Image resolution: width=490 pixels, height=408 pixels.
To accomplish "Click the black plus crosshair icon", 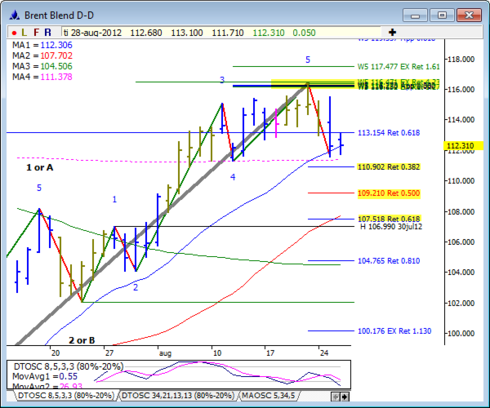I will [x=392, y=32].
